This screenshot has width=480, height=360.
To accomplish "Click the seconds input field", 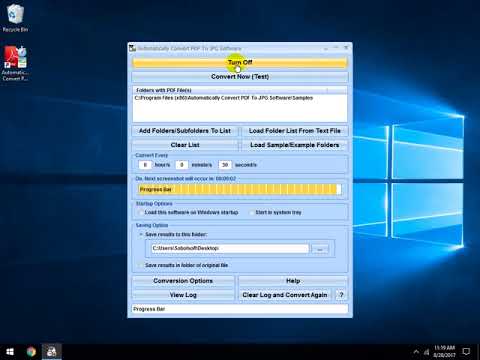I will tap(225, 165).
